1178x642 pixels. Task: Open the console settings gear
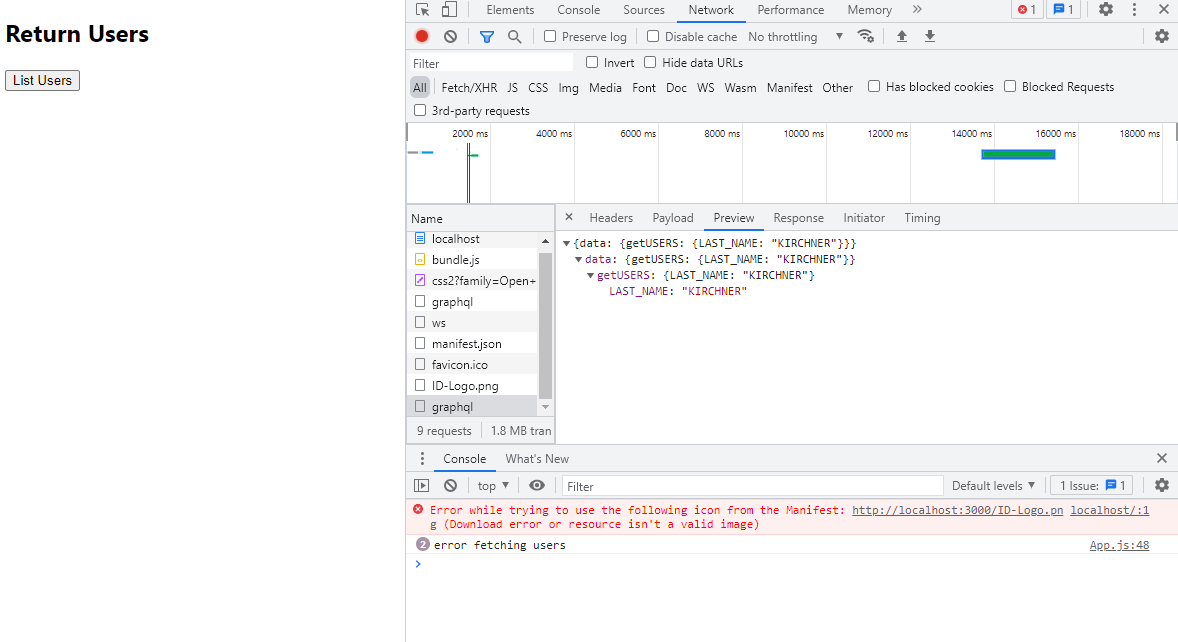[x=1161, y=486]
